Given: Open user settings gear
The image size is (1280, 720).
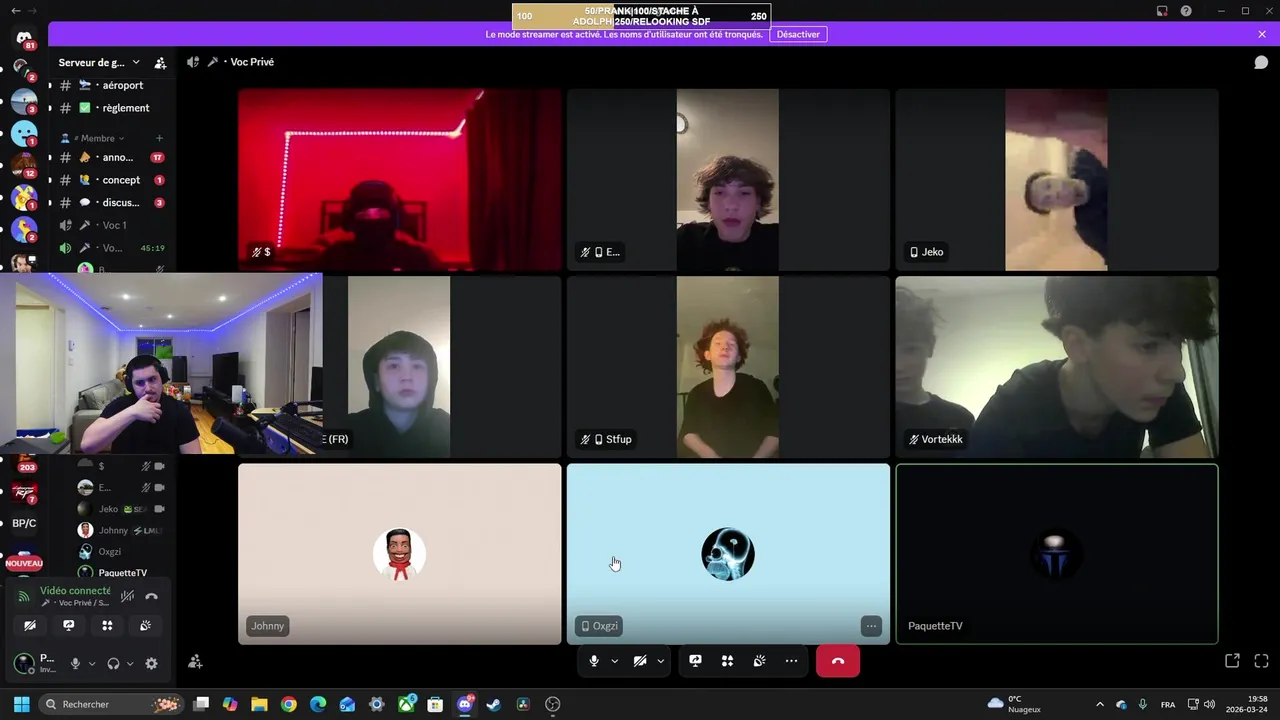Looking at the screenshot, I should coord(151,663).
